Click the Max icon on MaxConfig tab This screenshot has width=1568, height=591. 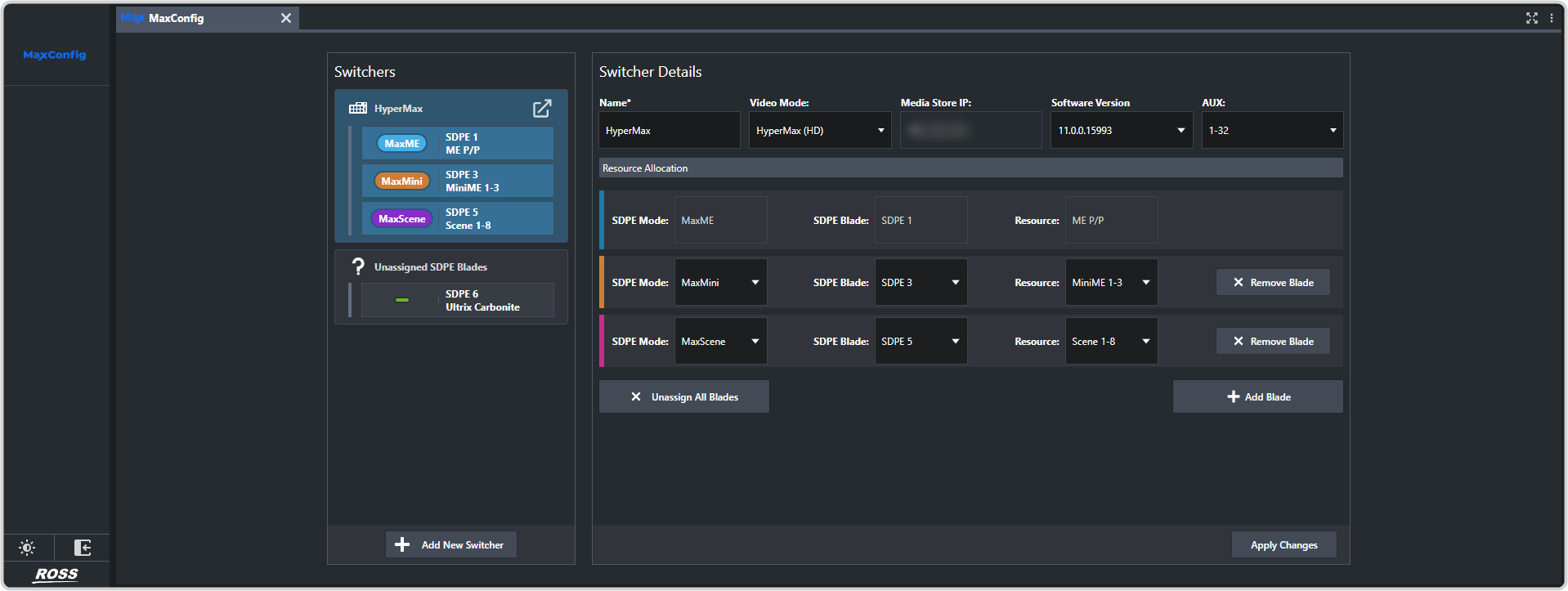click(132, 17)
